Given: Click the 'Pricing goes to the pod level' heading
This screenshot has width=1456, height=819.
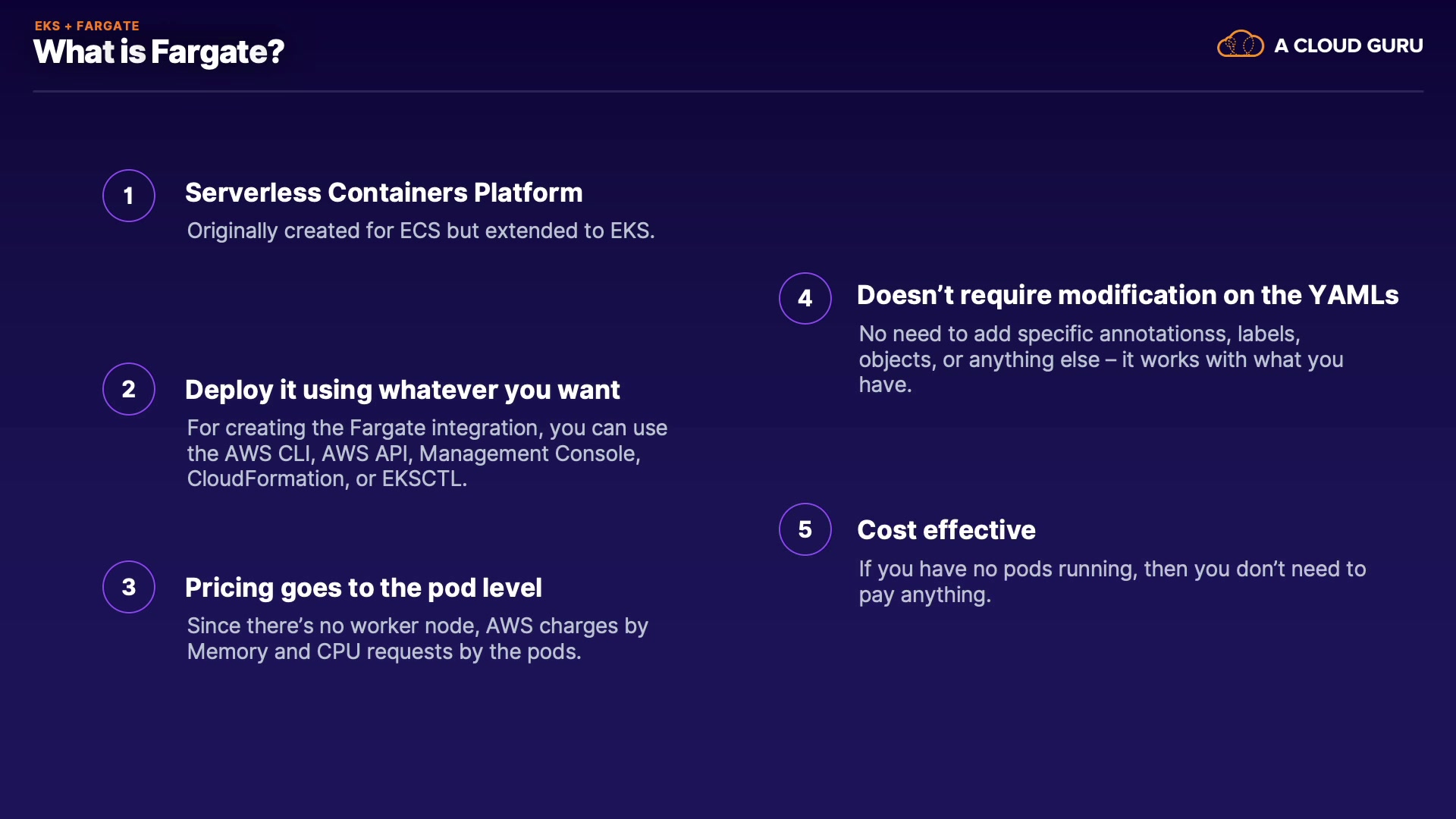Looking at the screenshot, I should [363, 588].
